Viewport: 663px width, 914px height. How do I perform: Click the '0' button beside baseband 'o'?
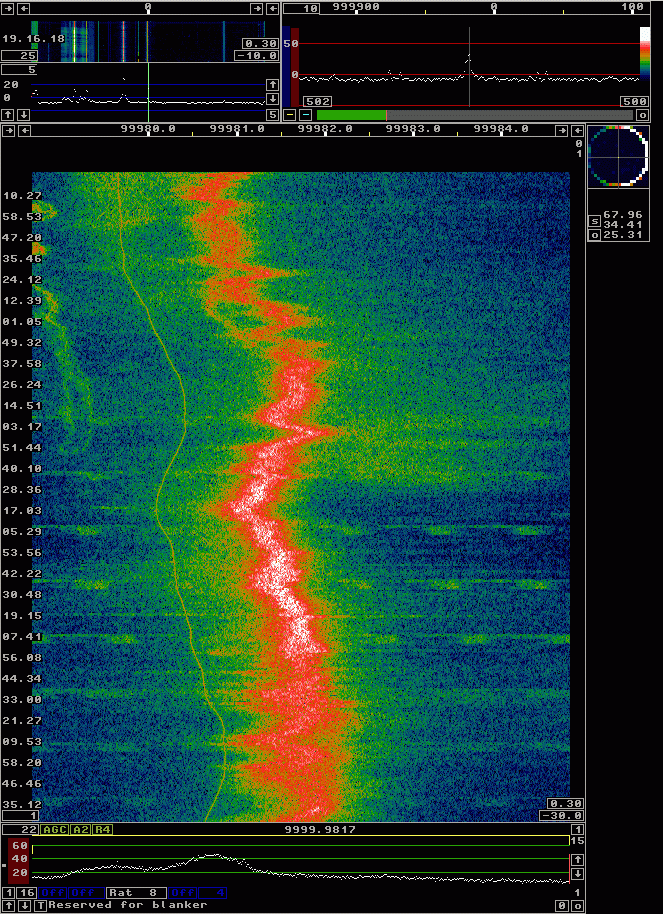tap(562, 906)
